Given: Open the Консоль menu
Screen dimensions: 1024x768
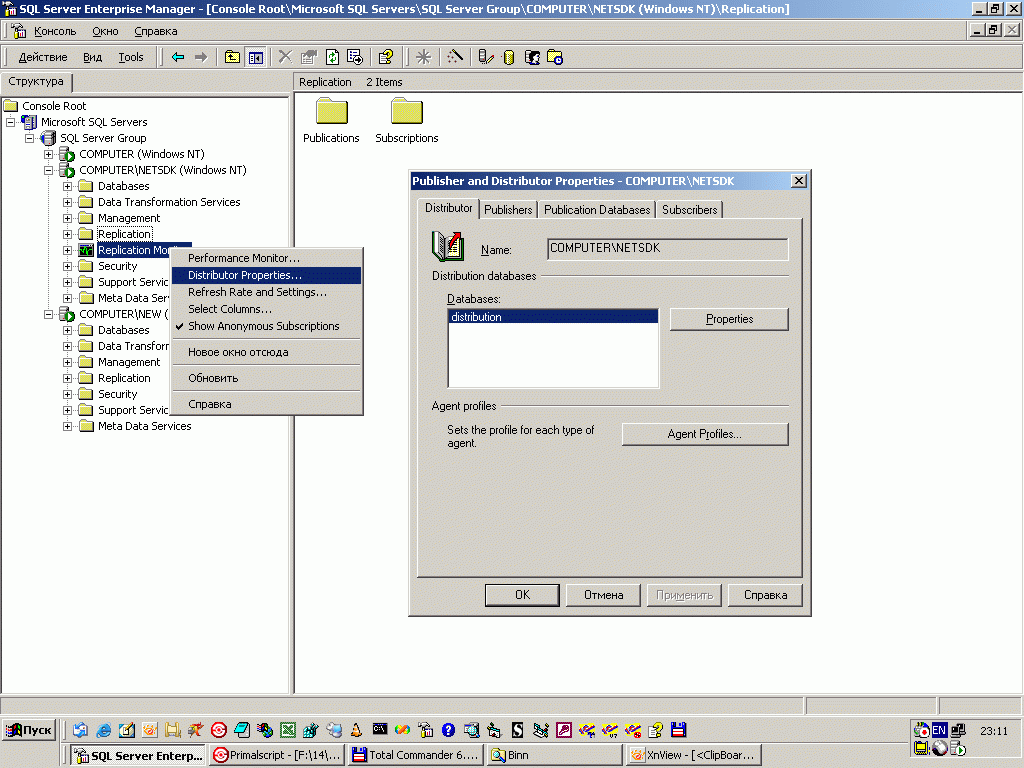Looking at the screenshot, I should click(55, 31).
